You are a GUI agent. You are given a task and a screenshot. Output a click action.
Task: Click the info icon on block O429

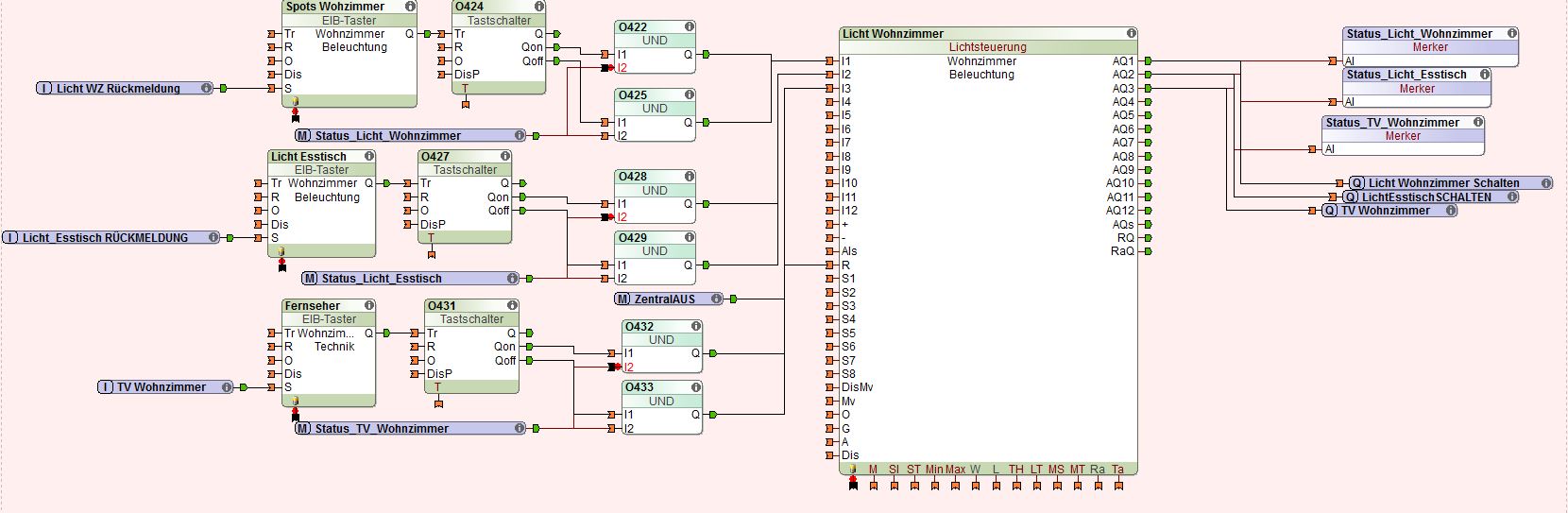[690, 238]
